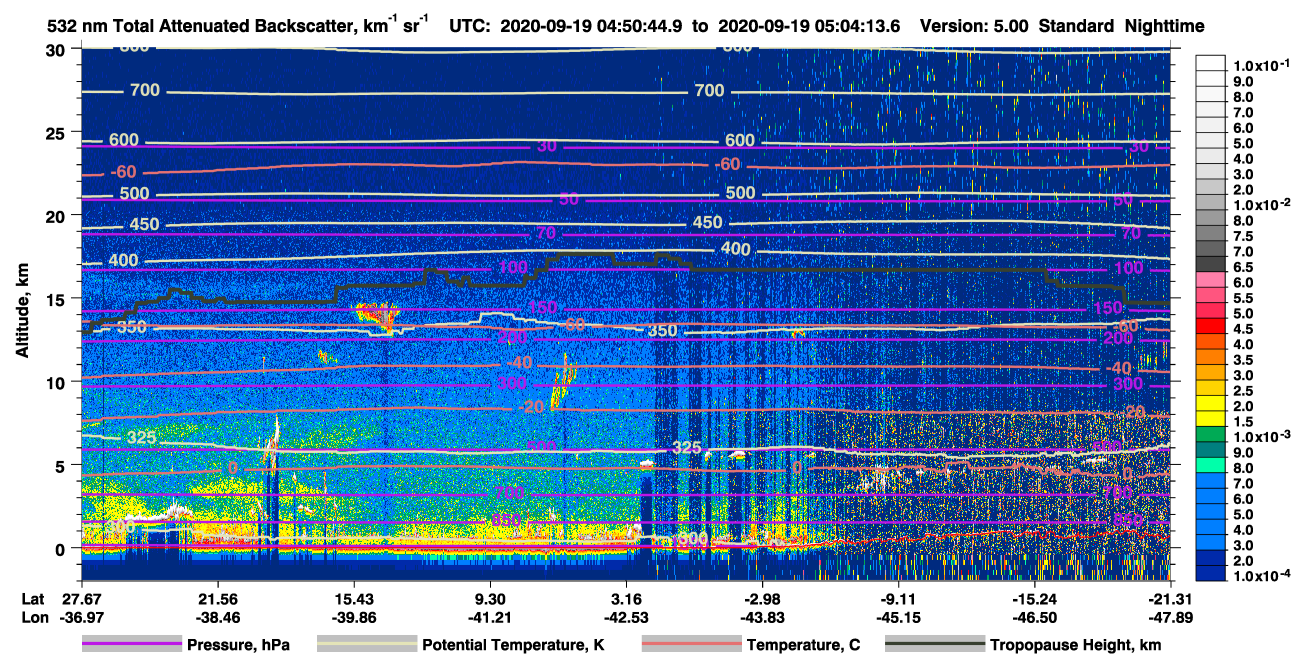Click longitude value '-39.86'

(x=354, y=616)
